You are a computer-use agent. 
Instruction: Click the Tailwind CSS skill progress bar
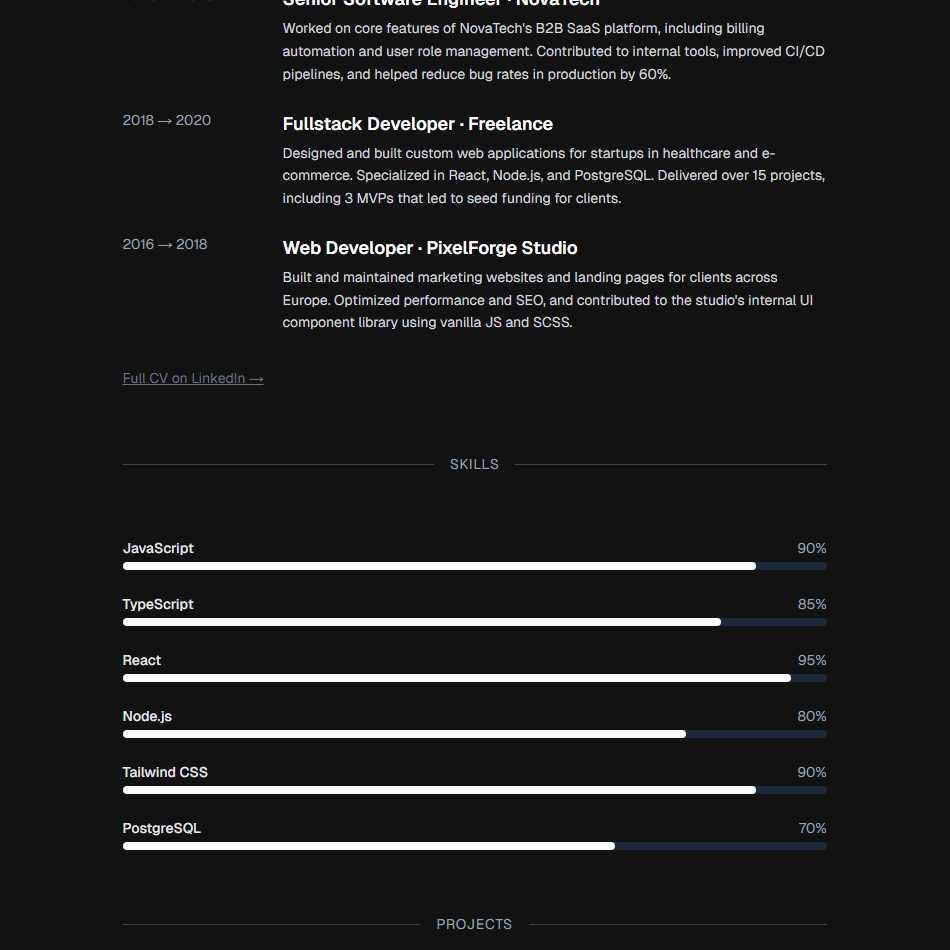click(x=474, y=790)
